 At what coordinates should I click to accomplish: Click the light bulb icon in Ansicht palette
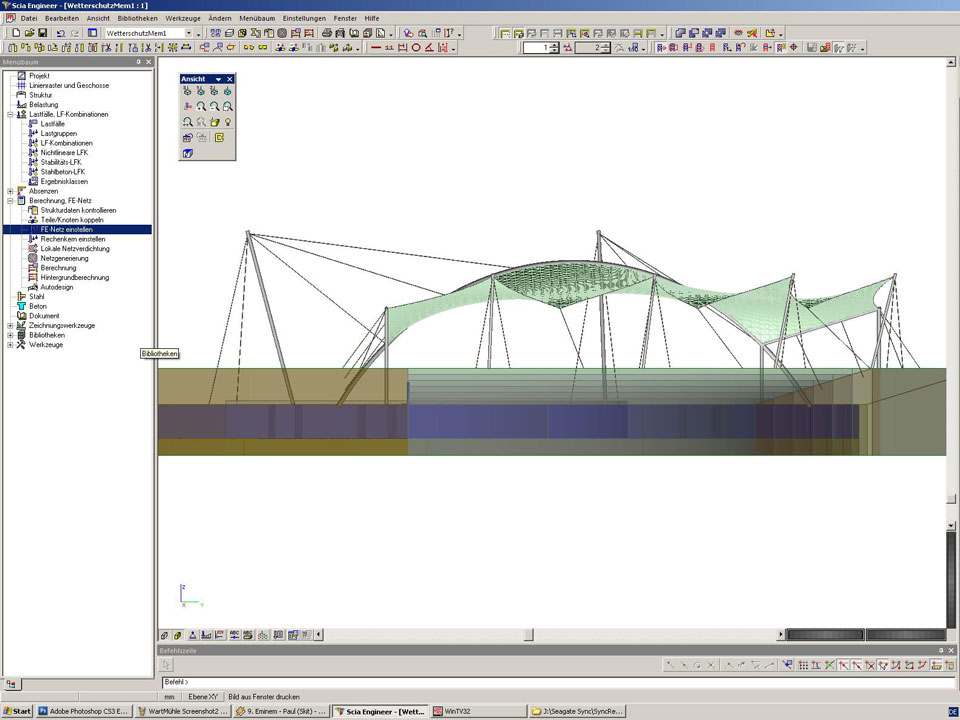coord(229,122)
